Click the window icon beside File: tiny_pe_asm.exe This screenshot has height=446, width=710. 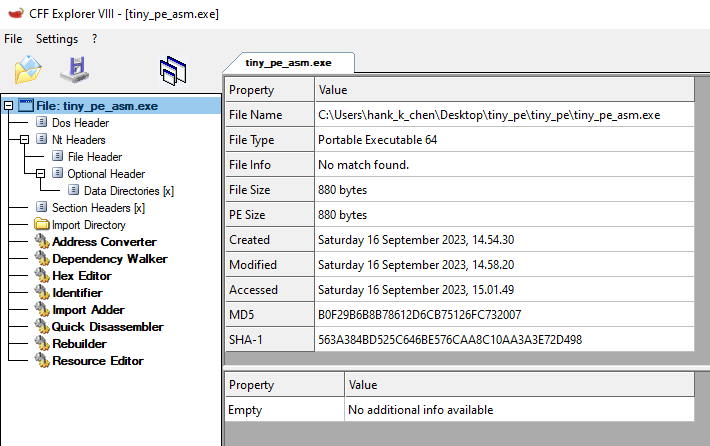[x=26, y=106]
